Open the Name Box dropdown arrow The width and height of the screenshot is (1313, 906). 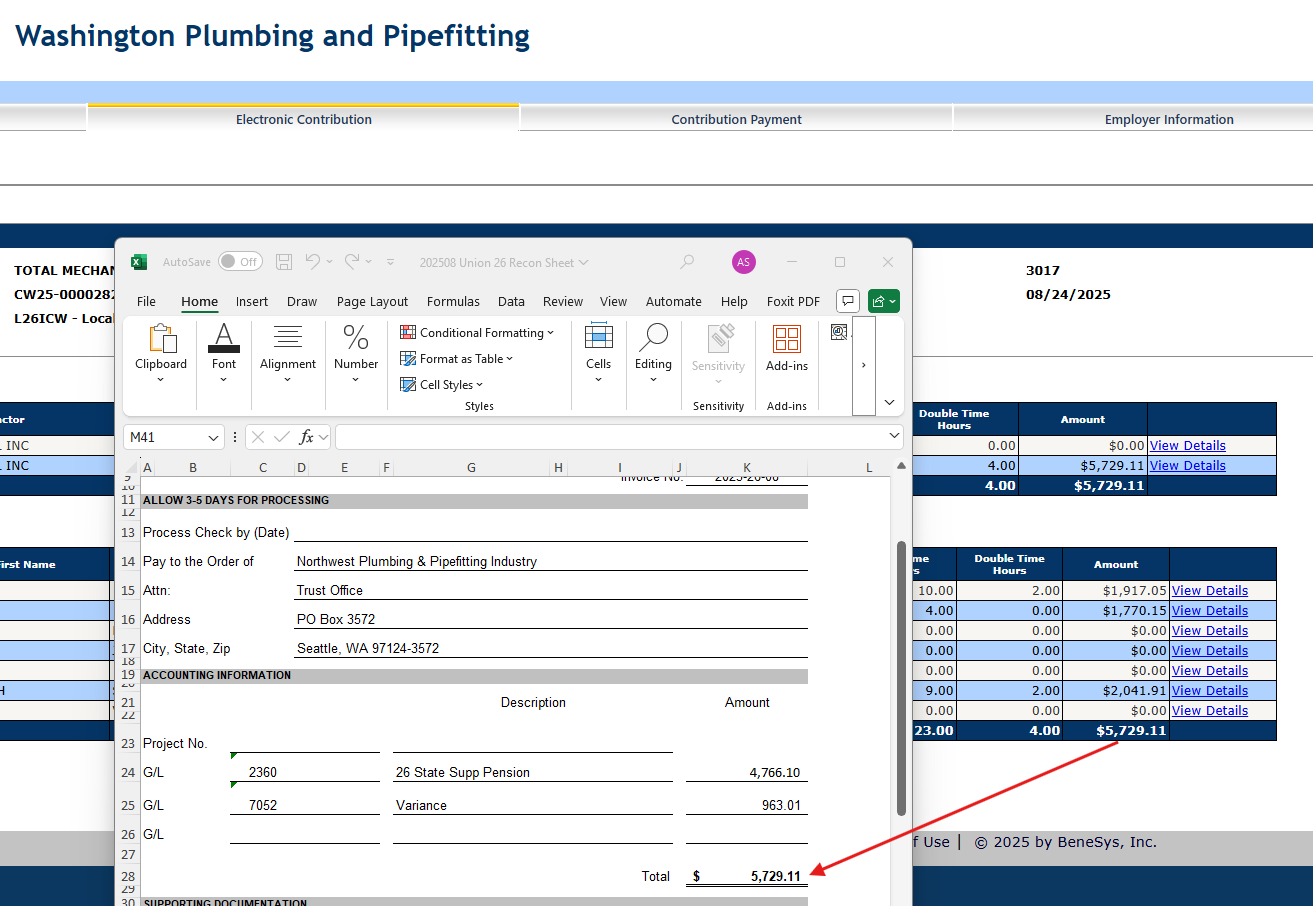(x=214, y=437)
